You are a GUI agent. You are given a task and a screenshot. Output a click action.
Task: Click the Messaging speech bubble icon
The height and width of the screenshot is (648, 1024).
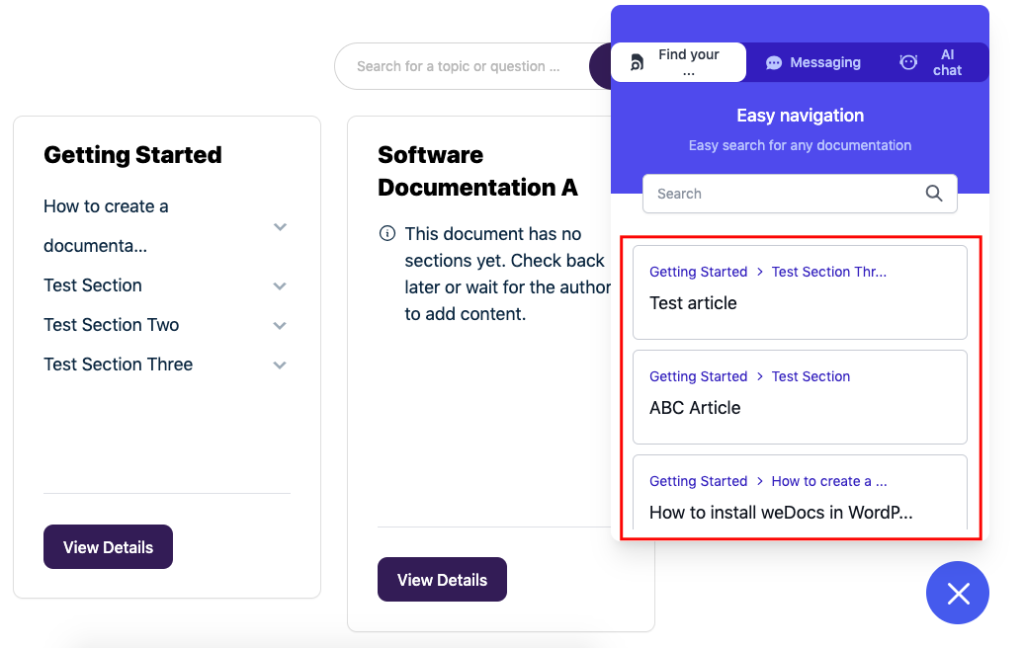point(774,63)
